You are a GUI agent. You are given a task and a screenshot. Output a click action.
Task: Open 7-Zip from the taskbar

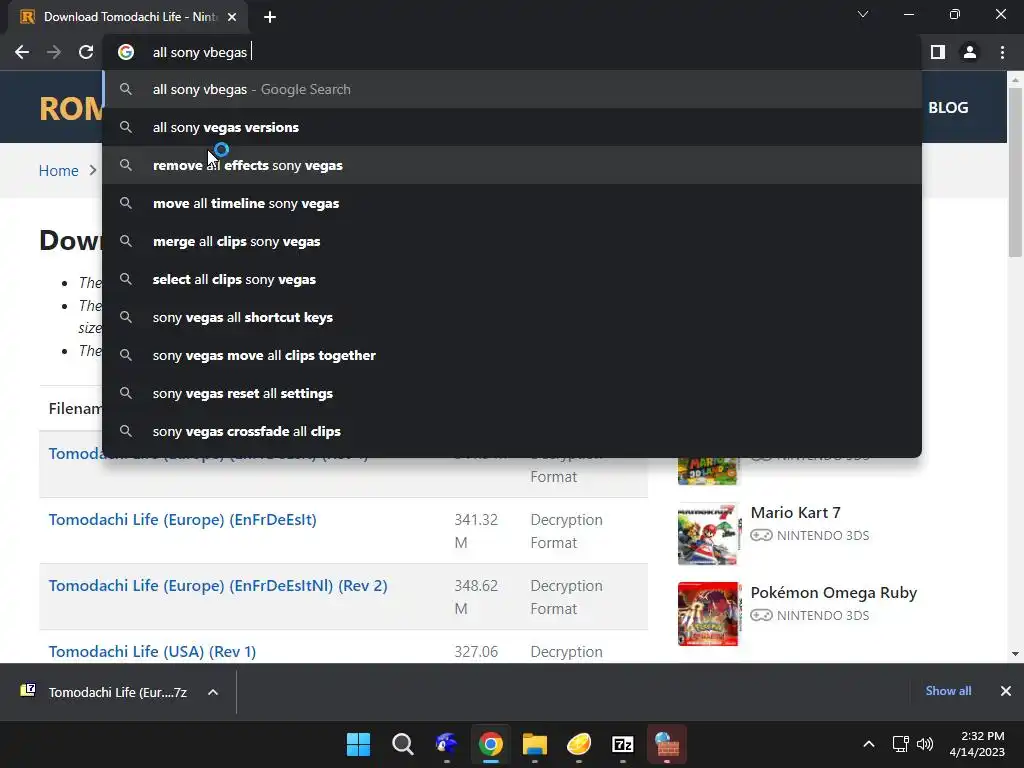(623, 744)
